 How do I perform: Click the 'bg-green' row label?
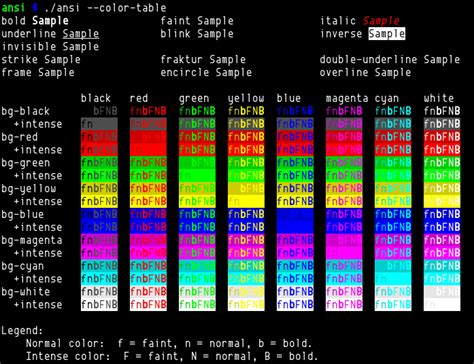pyautogui.click(x=26, y=163)
